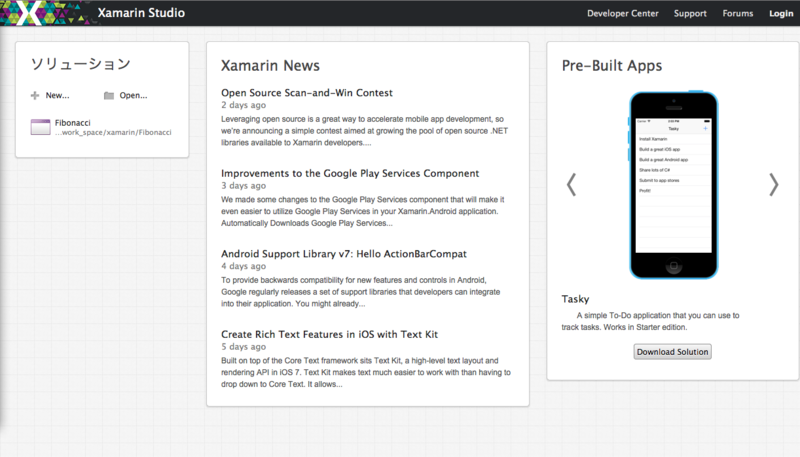Viewport: 800px width, 457px height.
Task: Click the ActionBarCompat article summary paragraph
Action: point(361,292)
